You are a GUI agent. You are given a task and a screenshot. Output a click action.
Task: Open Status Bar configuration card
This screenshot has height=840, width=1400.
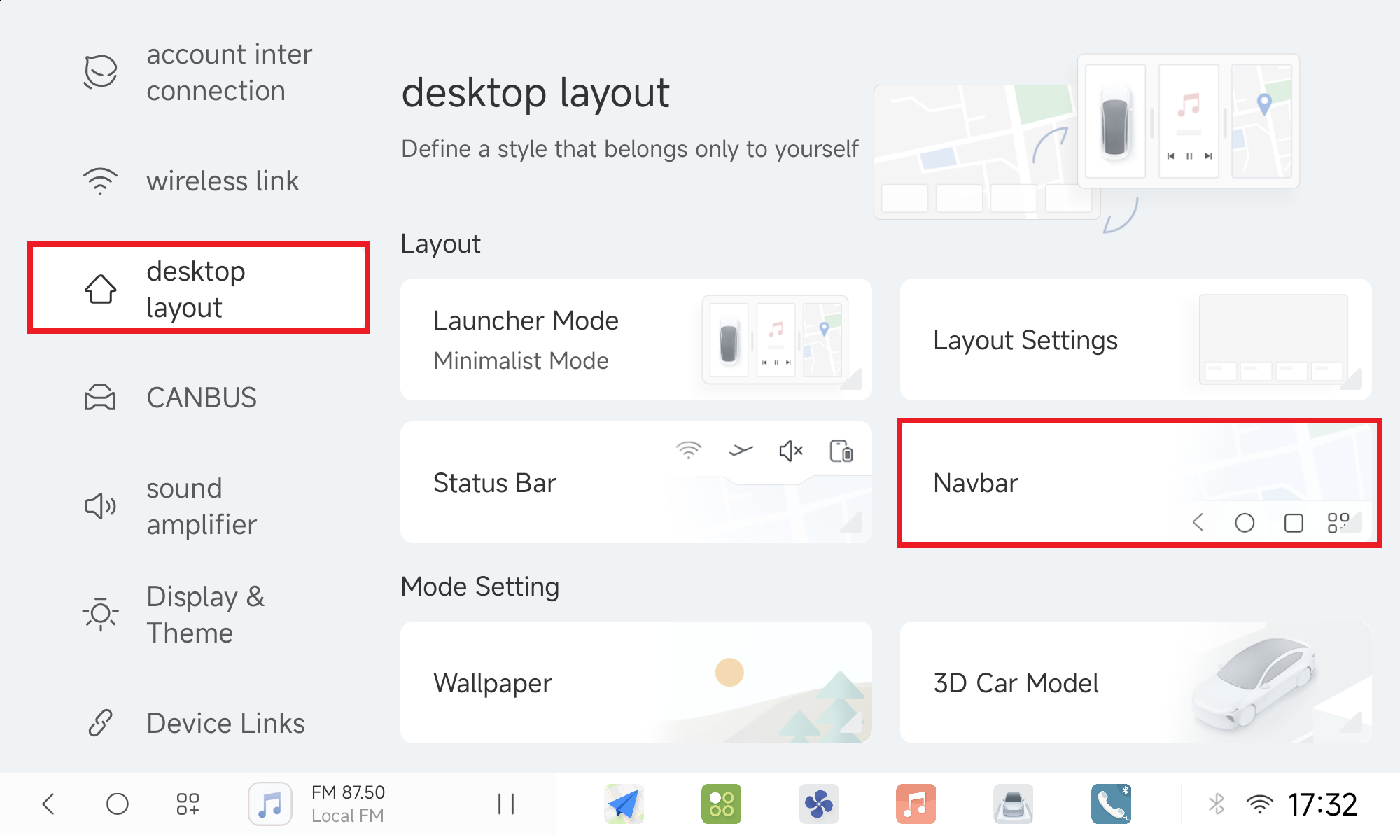pyautogui.click(x=636, y=482)
